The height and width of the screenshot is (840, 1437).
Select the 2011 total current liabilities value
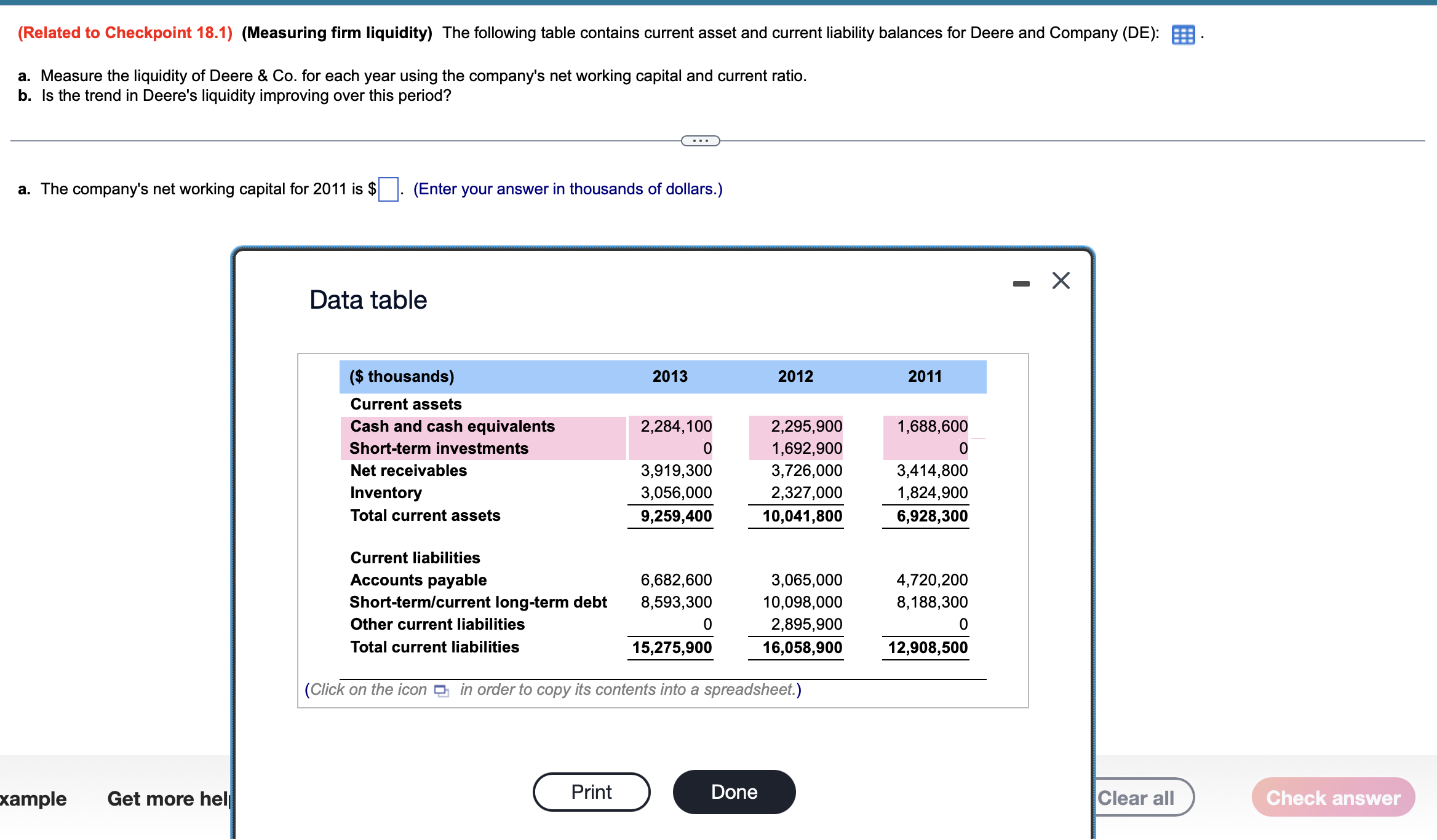[927, 648]
